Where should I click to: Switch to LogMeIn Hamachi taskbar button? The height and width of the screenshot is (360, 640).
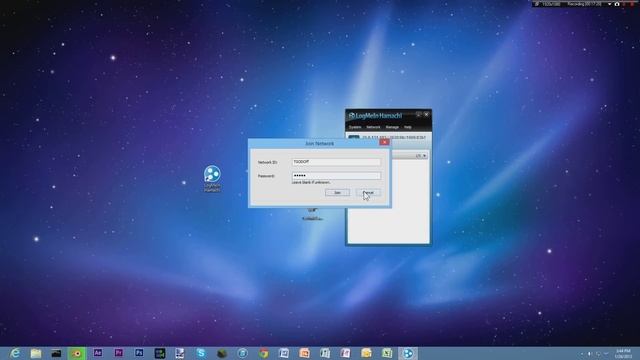click(x=408, y=353)
